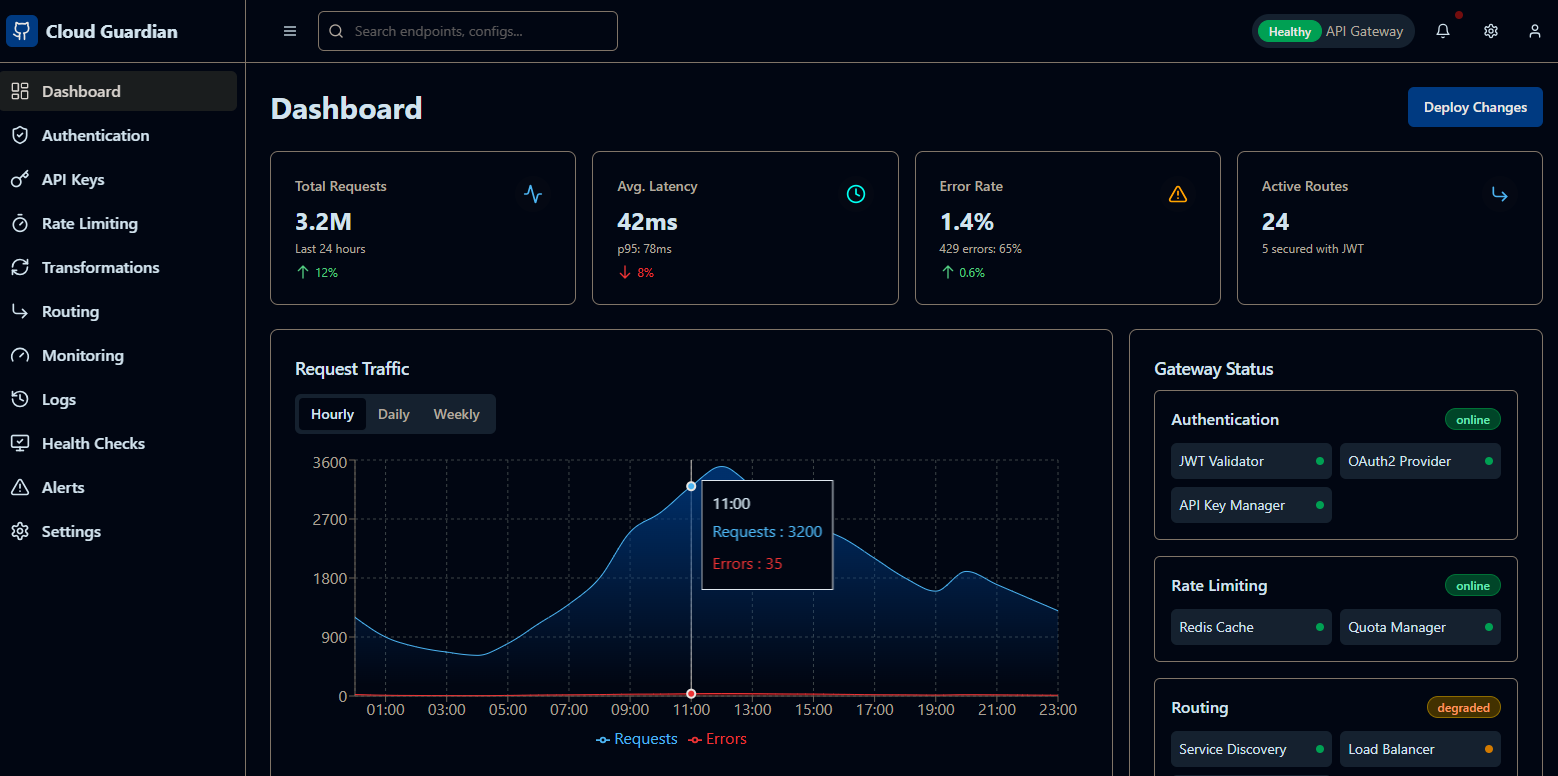
Task: Click the activity pulse icon on Total Requests
Action: coord(533,194)
